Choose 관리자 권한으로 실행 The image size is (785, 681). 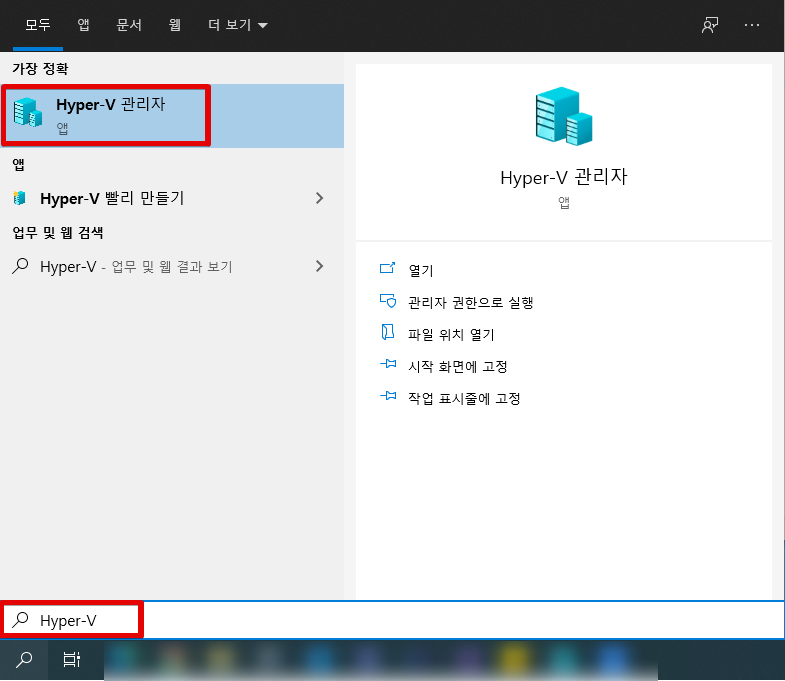471,302
